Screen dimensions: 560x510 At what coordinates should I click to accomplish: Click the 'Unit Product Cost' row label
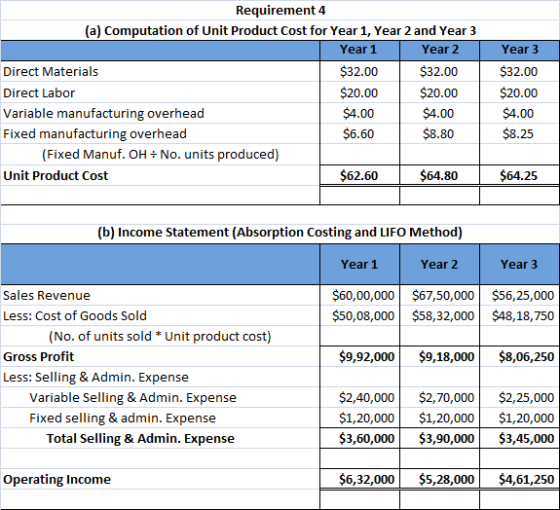click(55, 176)
